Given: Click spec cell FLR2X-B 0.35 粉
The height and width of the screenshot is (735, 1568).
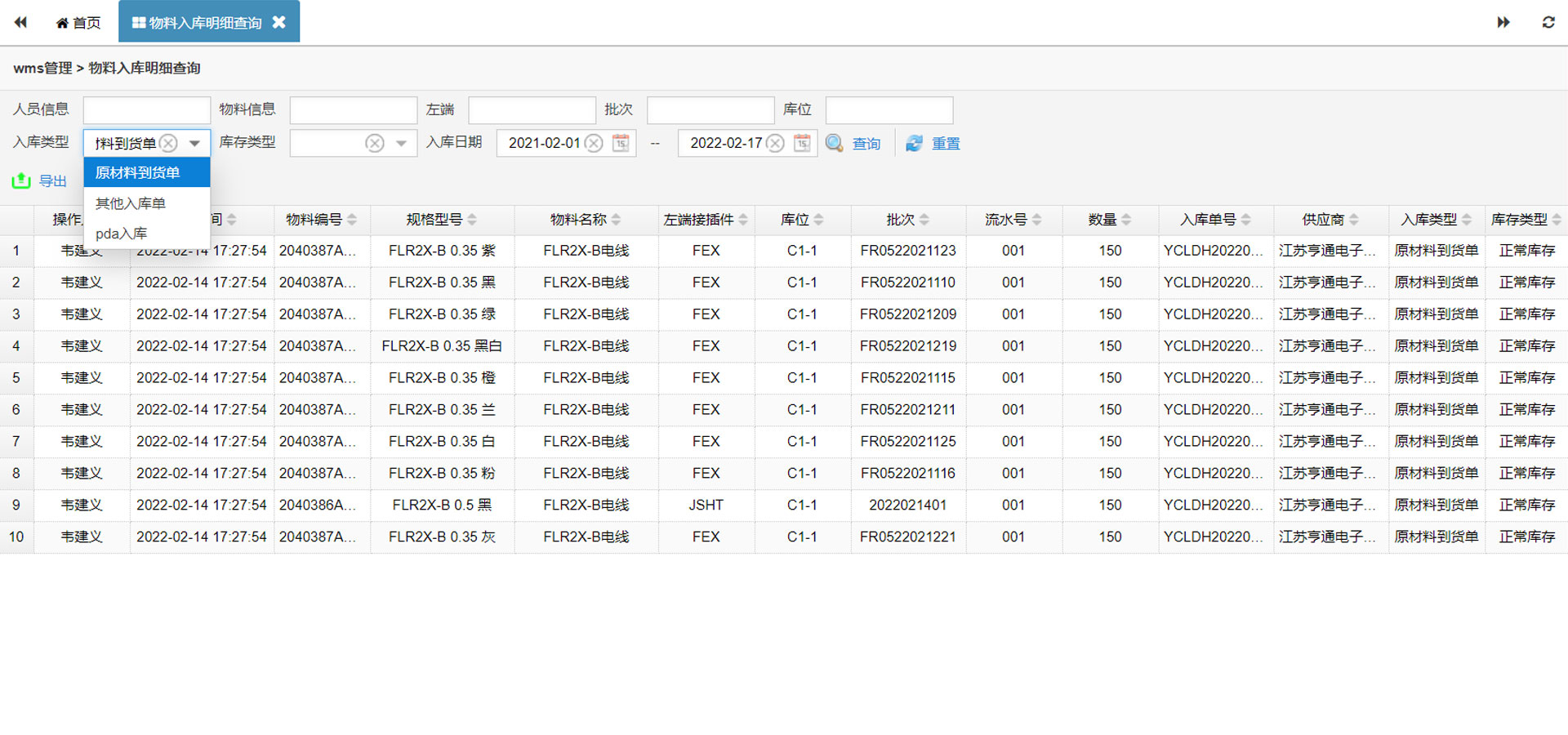Looking at the screenshot, I should pyautogui.click(x=442, y=474).
